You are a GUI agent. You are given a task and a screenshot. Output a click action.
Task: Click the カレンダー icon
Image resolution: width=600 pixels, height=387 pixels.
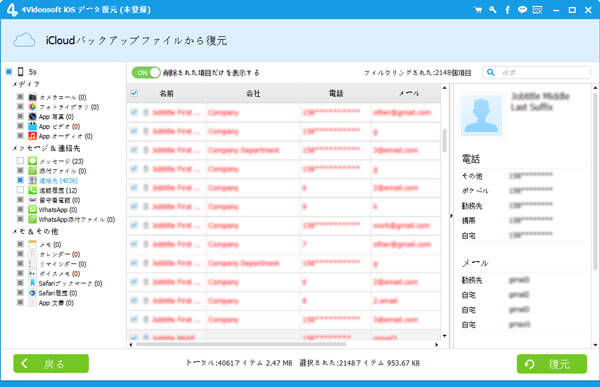33,254
